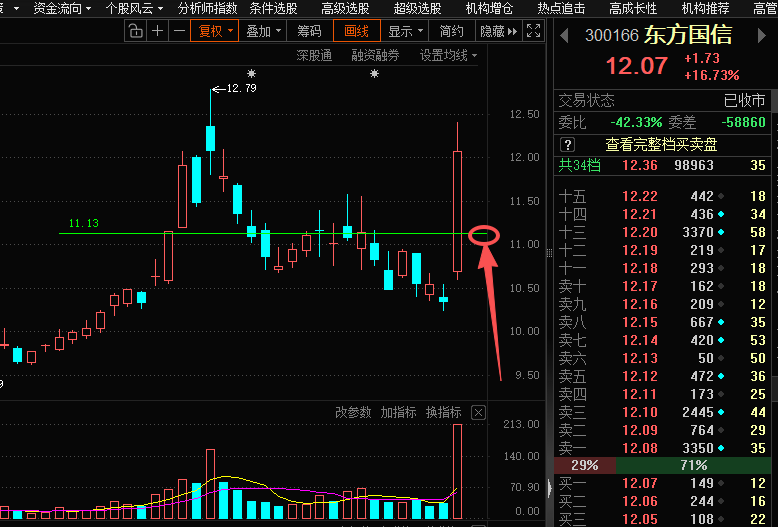Go to the next stock arrow
This screenshot has width=778, height=527.
762,36
